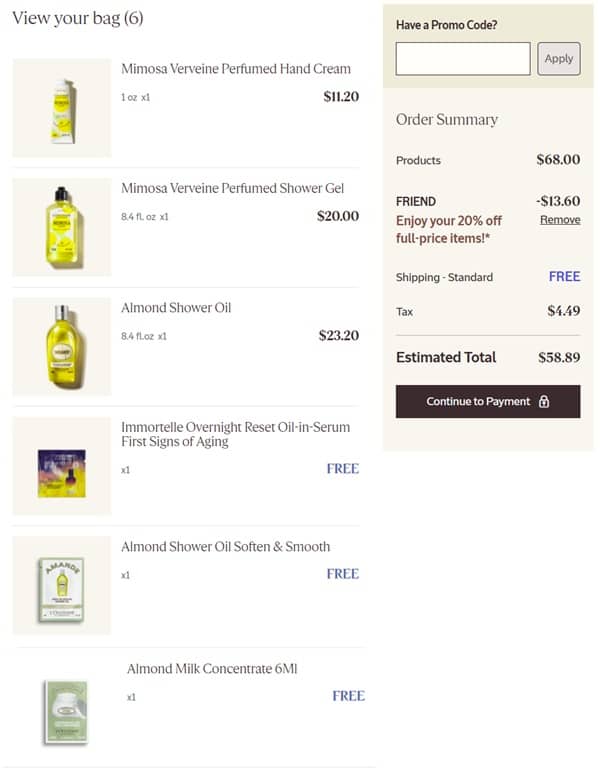Viewport: 600px width, 772px height.
Task: Click the Estimated Total amount $58.89
Action: click(559, 357)
